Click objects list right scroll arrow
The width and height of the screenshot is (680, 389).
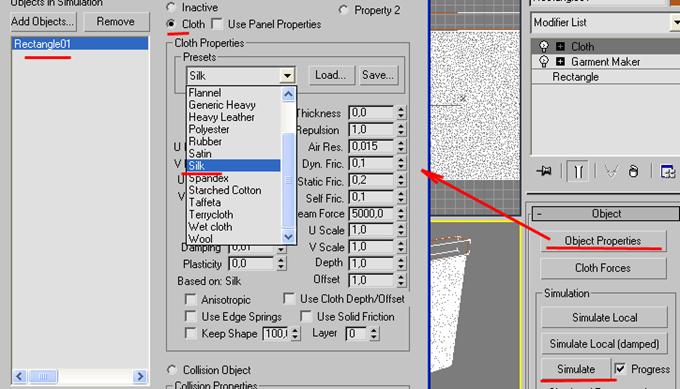140,376
